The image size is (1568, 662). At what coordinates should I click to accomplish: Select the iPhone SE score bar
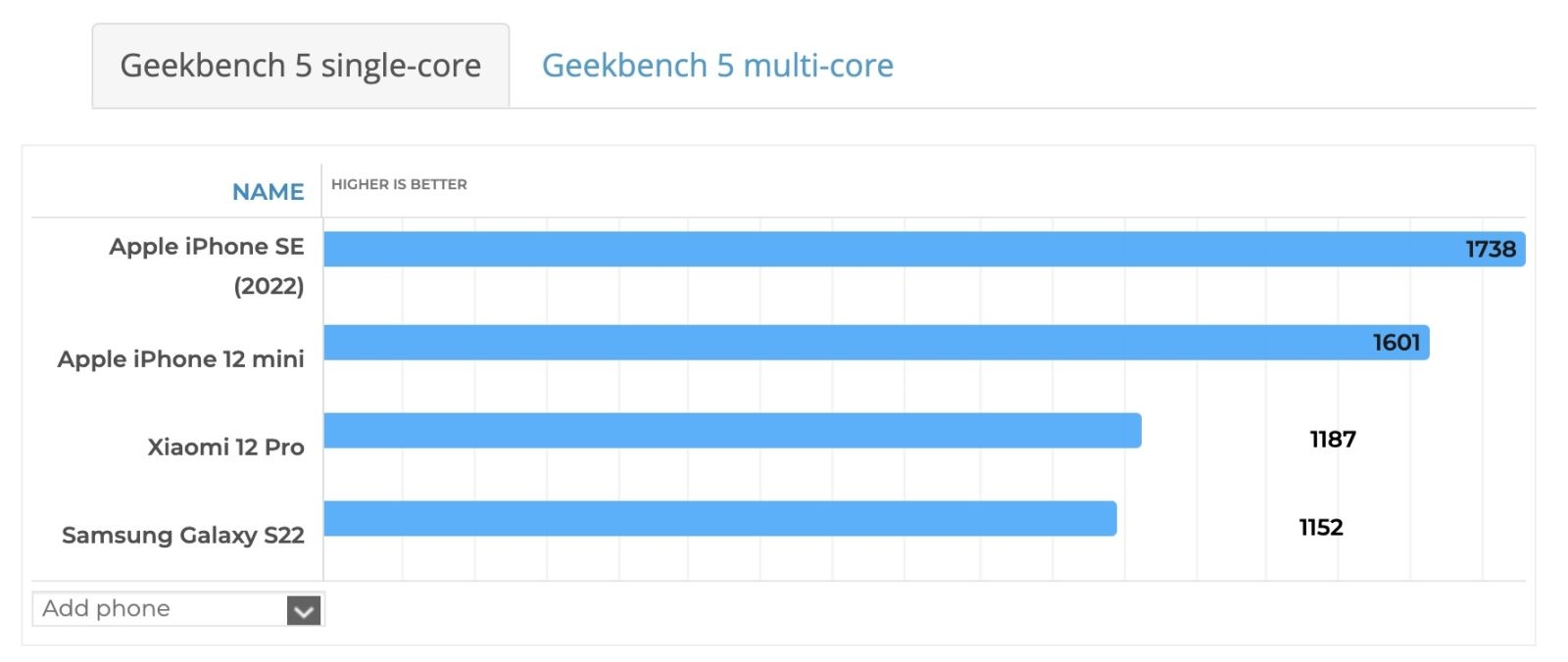click(x=882, y=249)
